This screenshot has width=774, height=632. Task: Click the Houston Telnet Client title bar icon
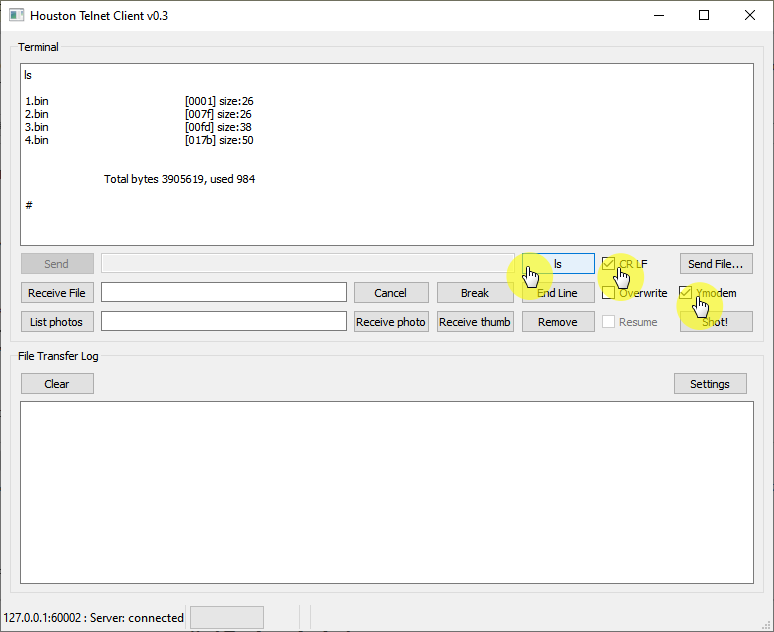click(14, 15)
